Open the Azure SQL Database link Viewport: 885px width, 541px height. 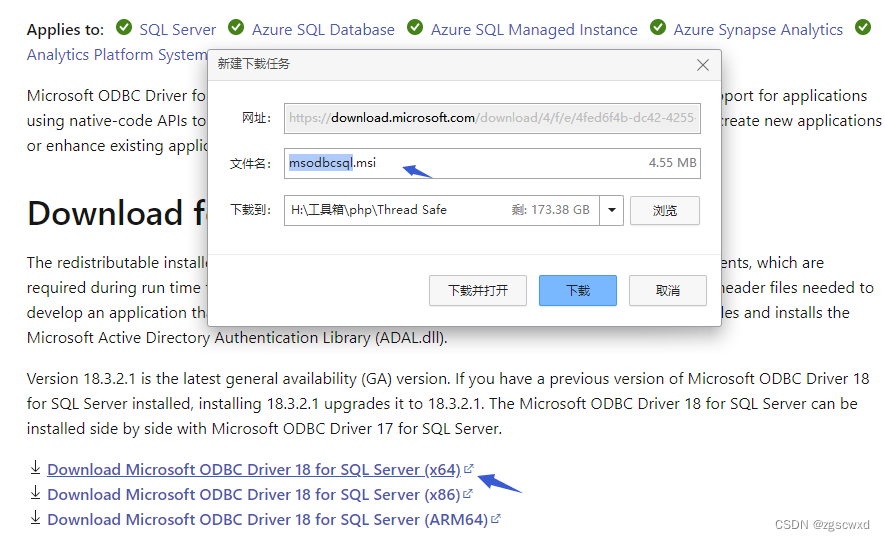(x=323, y=29)
